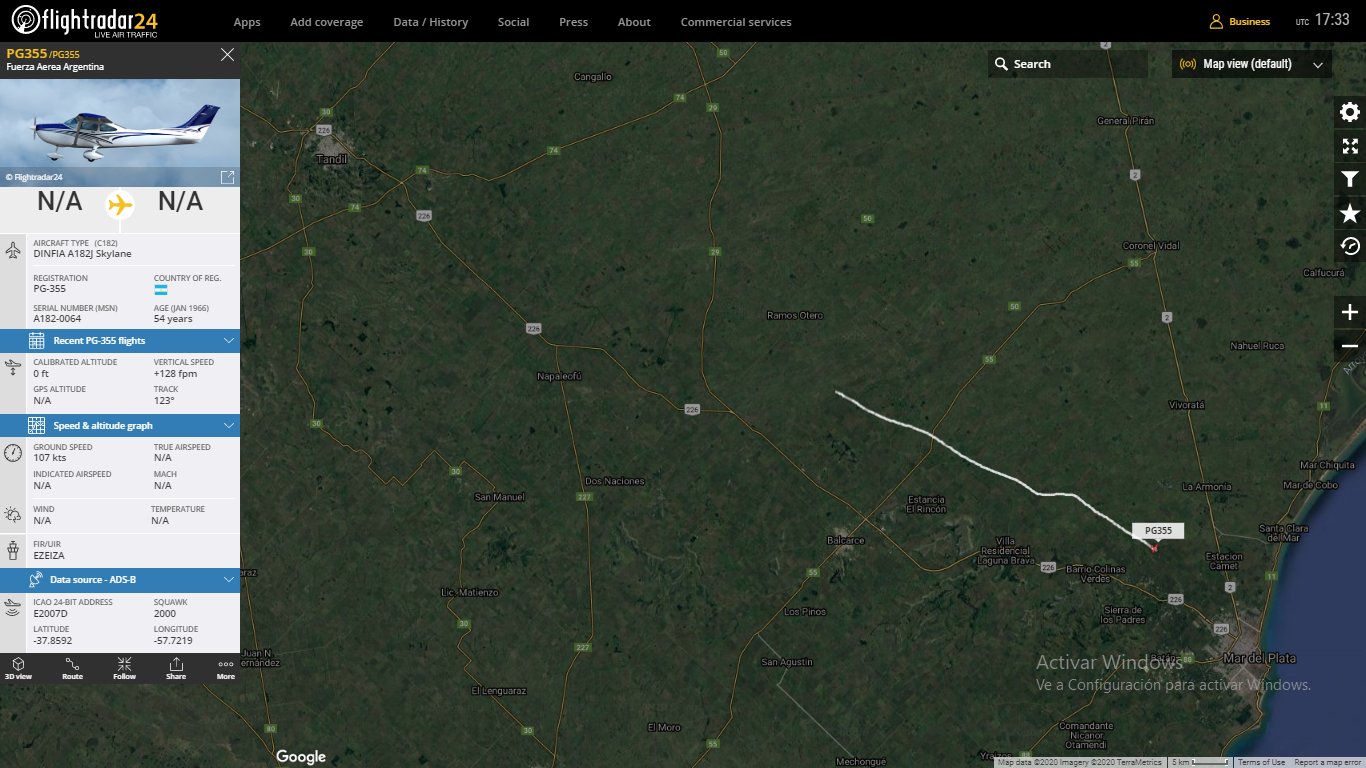Click the search magnifier icon
Viewport: 1366px width, 768px height.
tap(1001, 64)
